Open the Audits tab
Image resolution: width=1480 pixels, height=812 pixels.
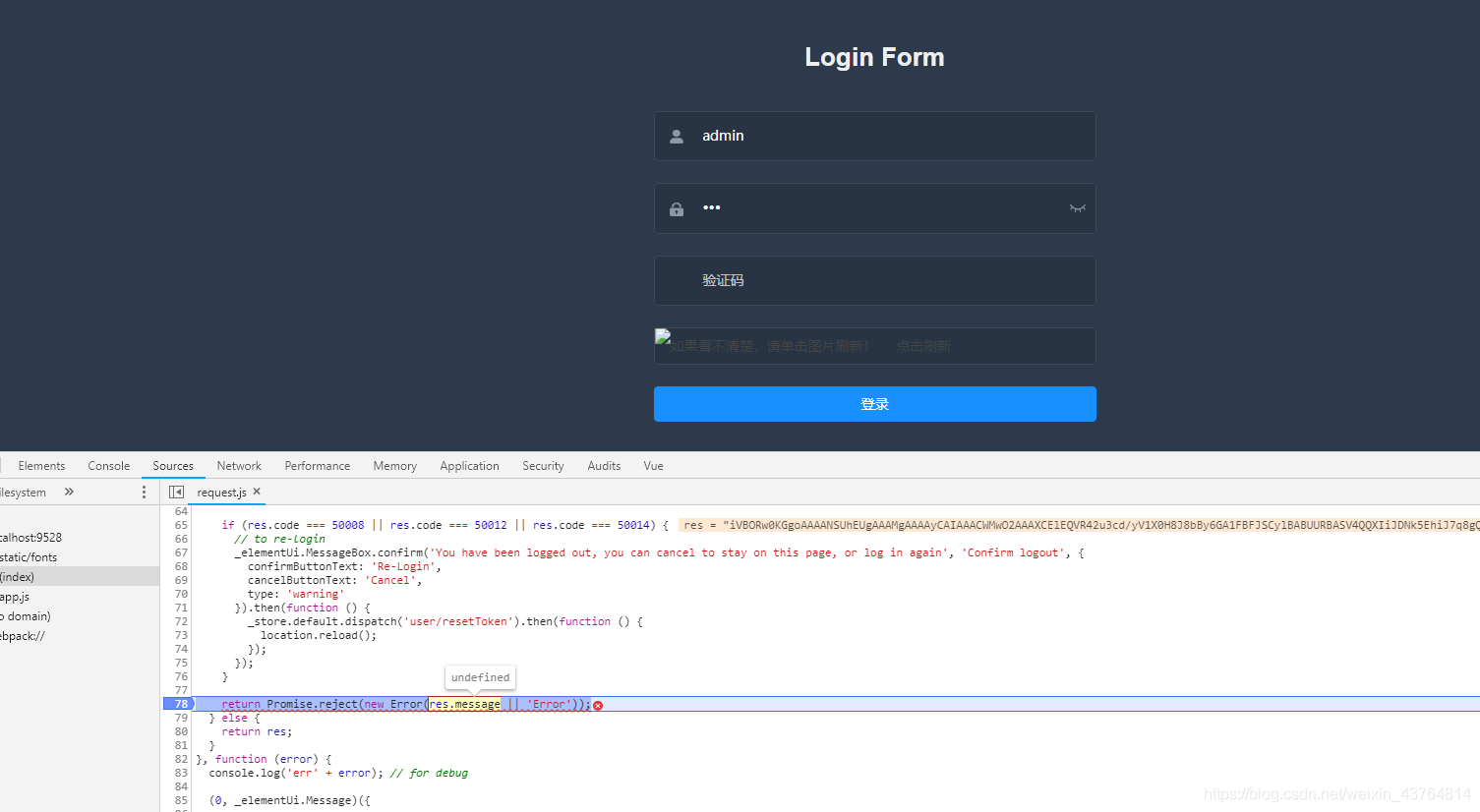click(604, 466)
